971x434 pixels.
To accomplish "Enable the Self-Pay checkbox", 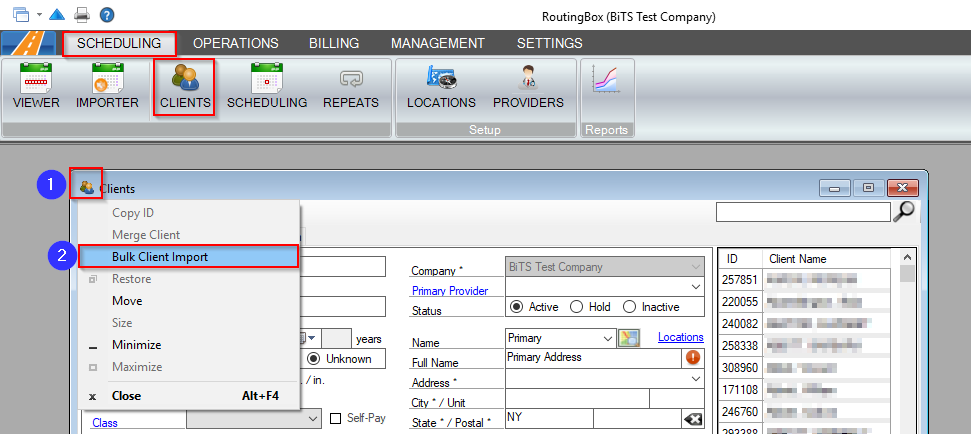I will [x=336, y=418].
